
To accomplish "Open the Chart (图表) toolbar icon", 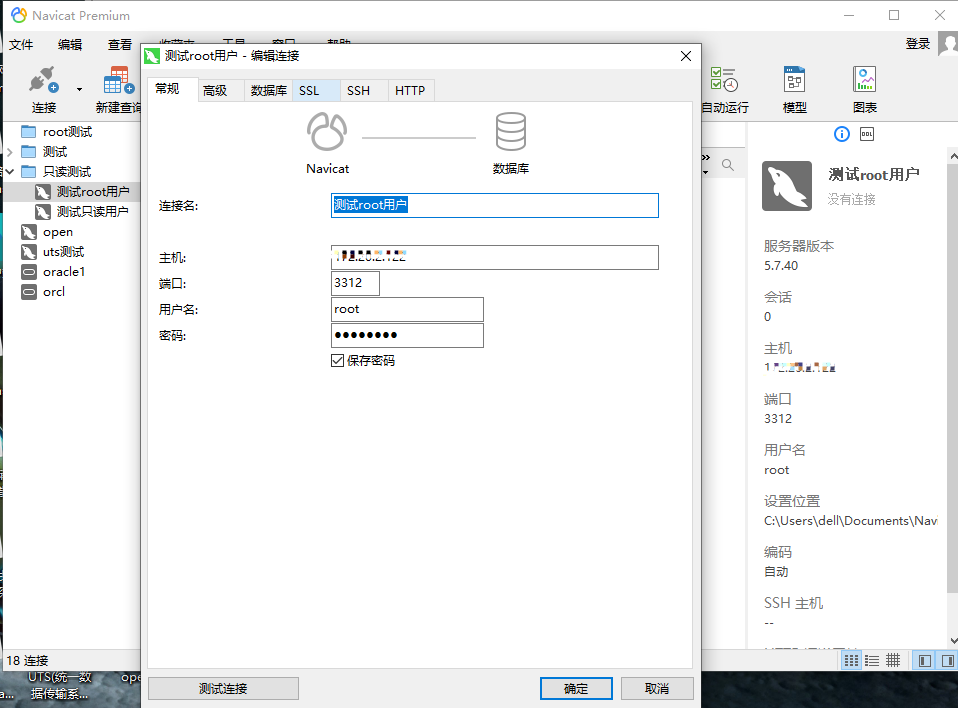I will [865, 79].
